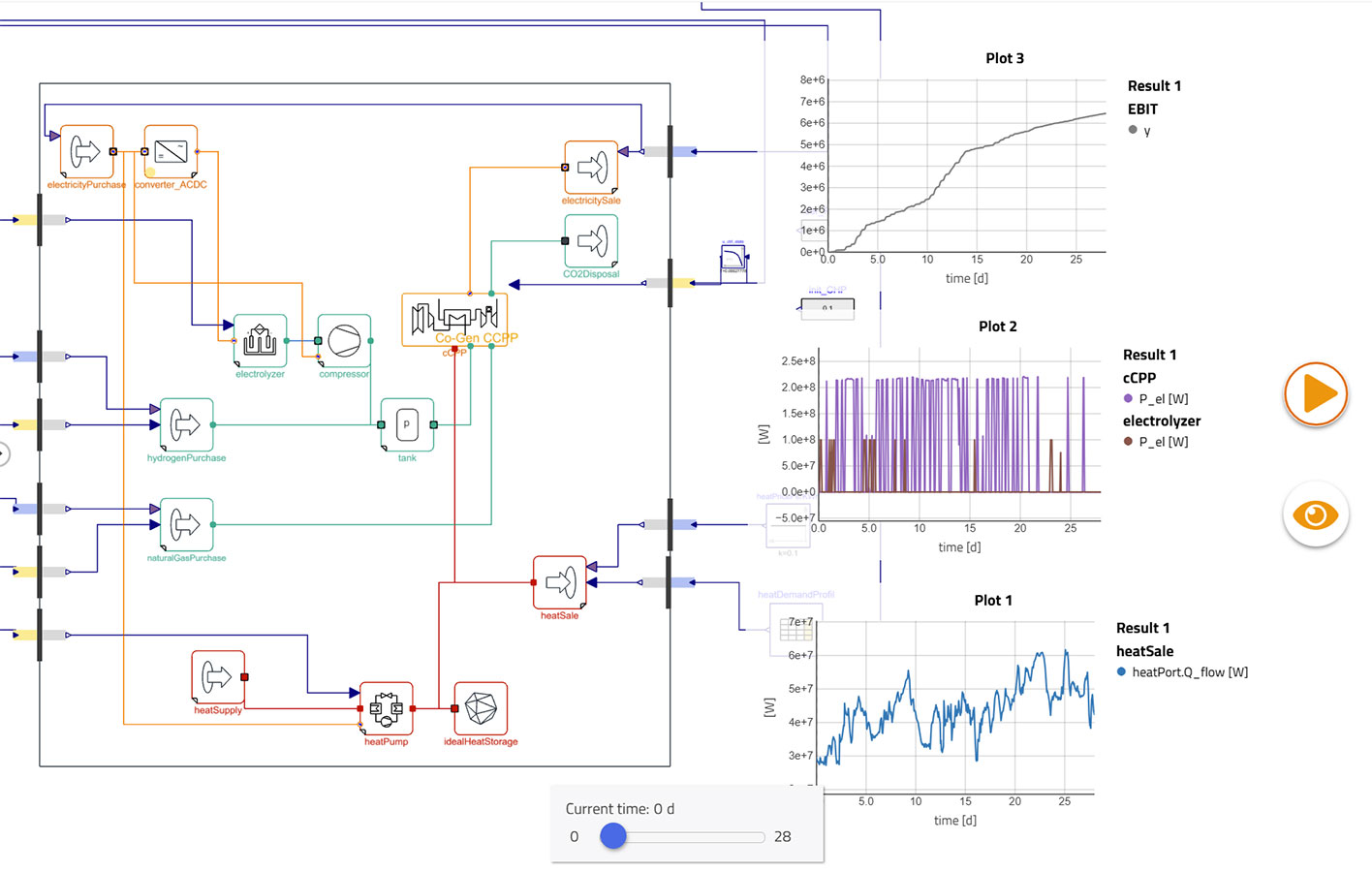Click the Current time slider handle
Viewport: 1372px width, 872px height.
613,835
